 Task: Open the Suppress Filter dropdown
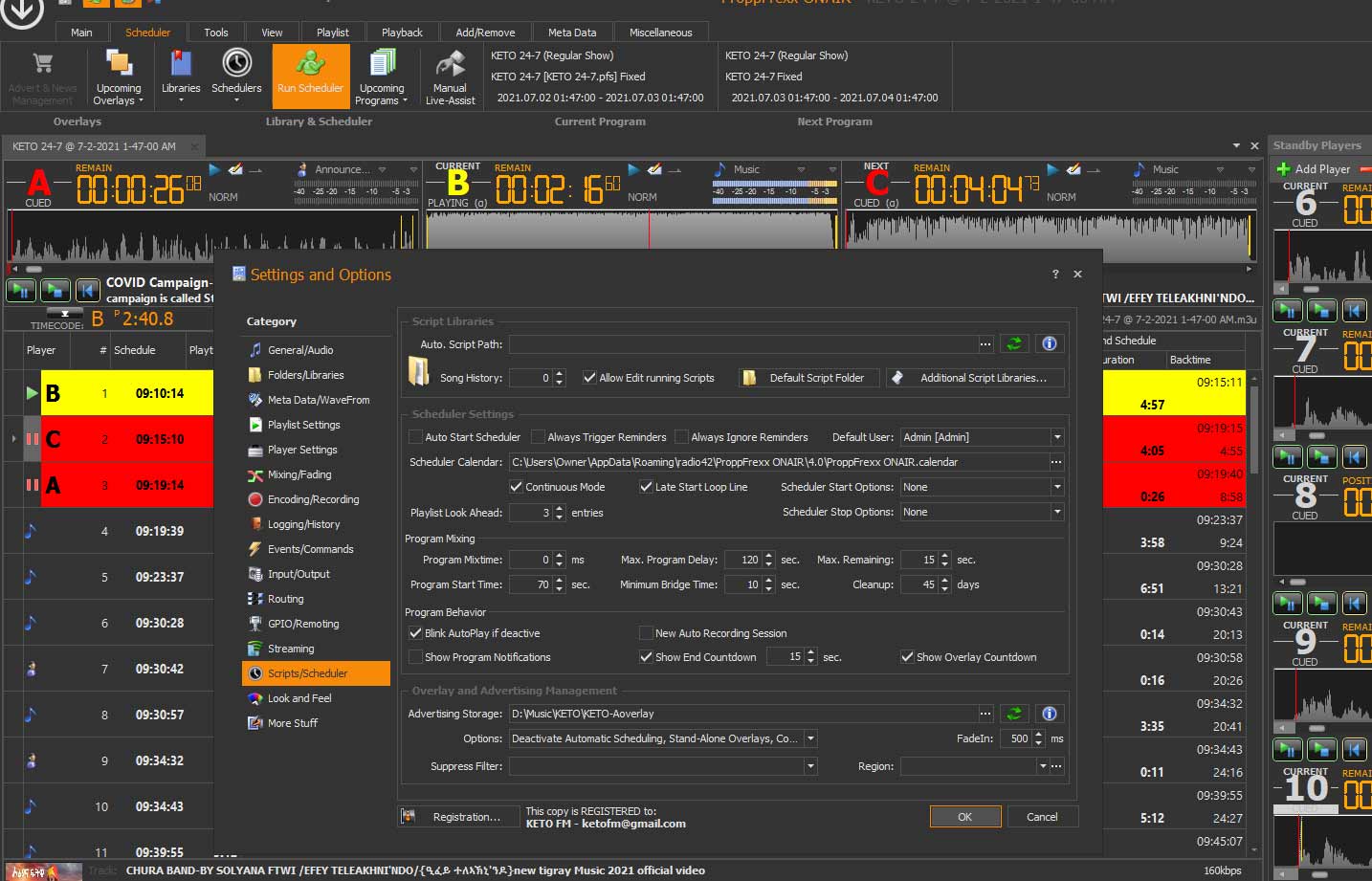click(x=810, y=766)
